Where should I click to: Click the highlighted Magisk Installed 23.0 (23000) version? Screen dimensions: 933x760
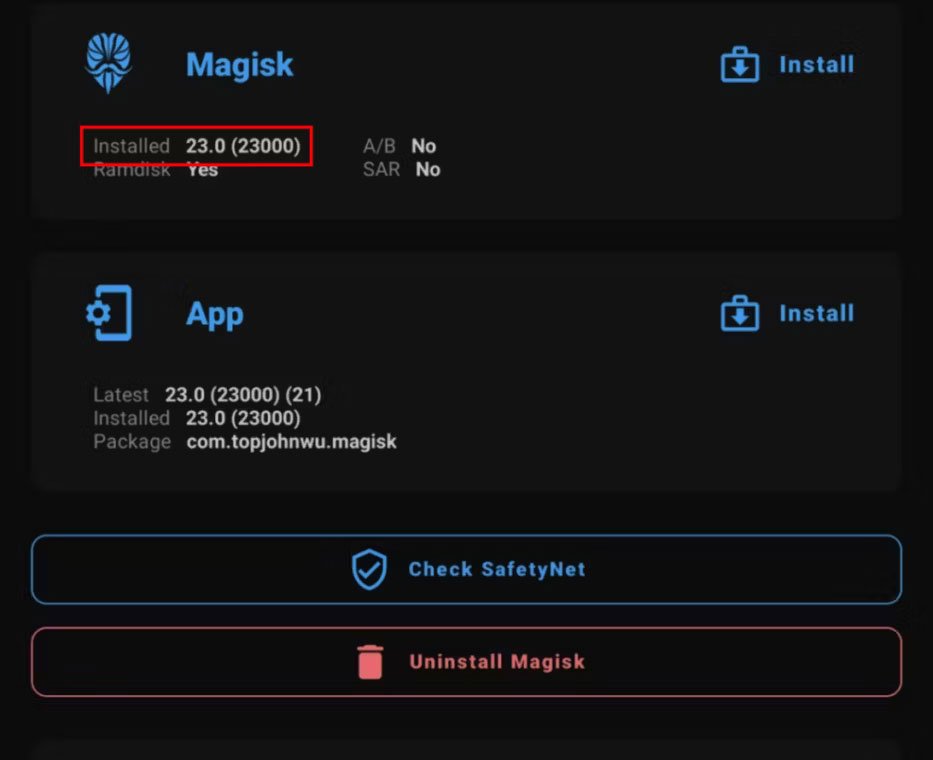pos(197,146)
